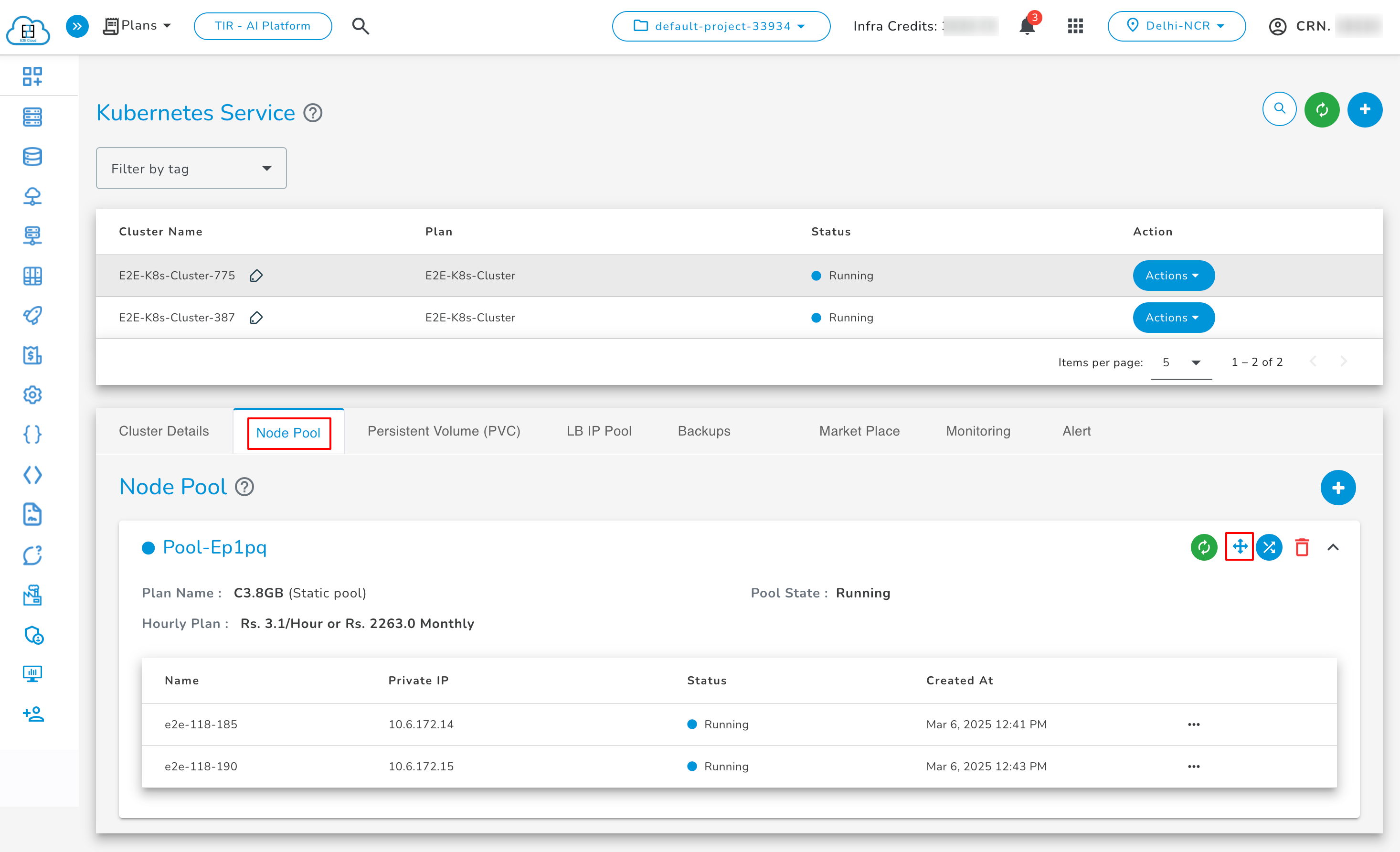Image resolution: width=1400 pixels, height=852 pixels.
Task: Delete the Pool-Ep1pq node pool
Action: tap(1302, 547)
